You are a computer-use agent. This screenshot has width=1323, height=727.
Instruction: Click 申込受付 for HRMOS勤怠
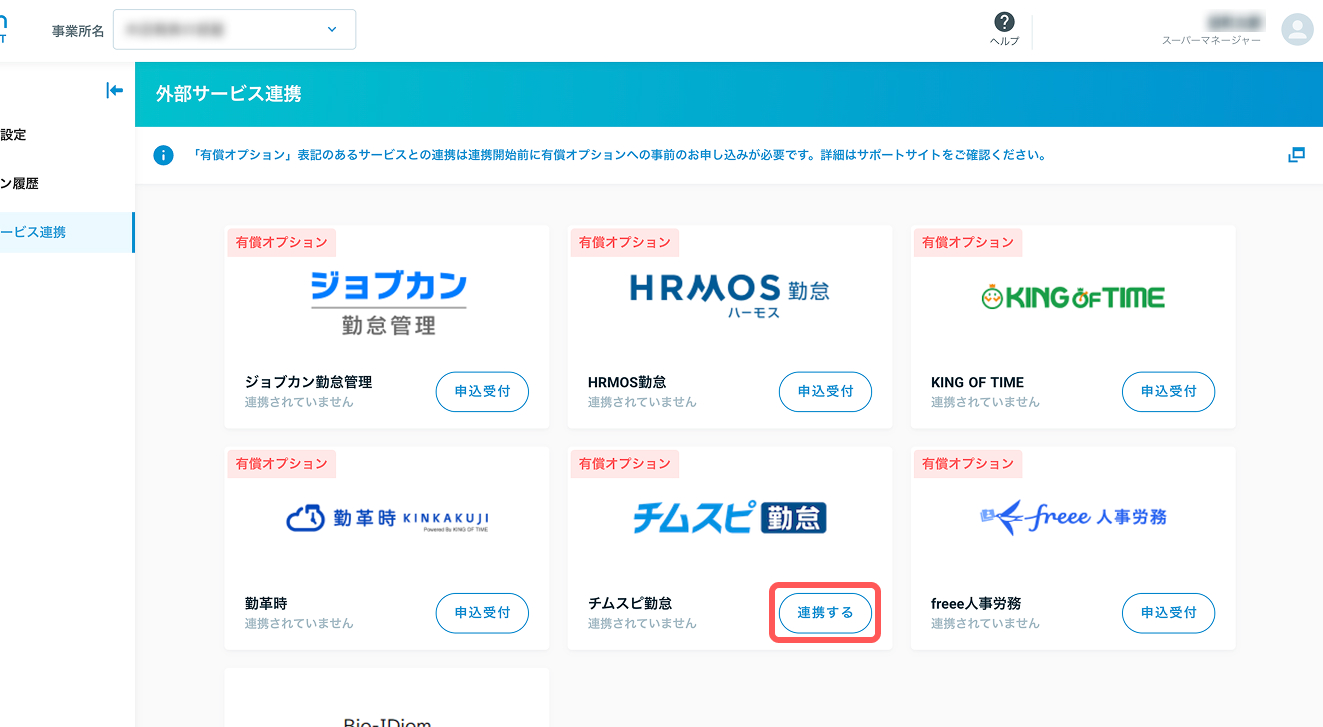pos(825,391)
